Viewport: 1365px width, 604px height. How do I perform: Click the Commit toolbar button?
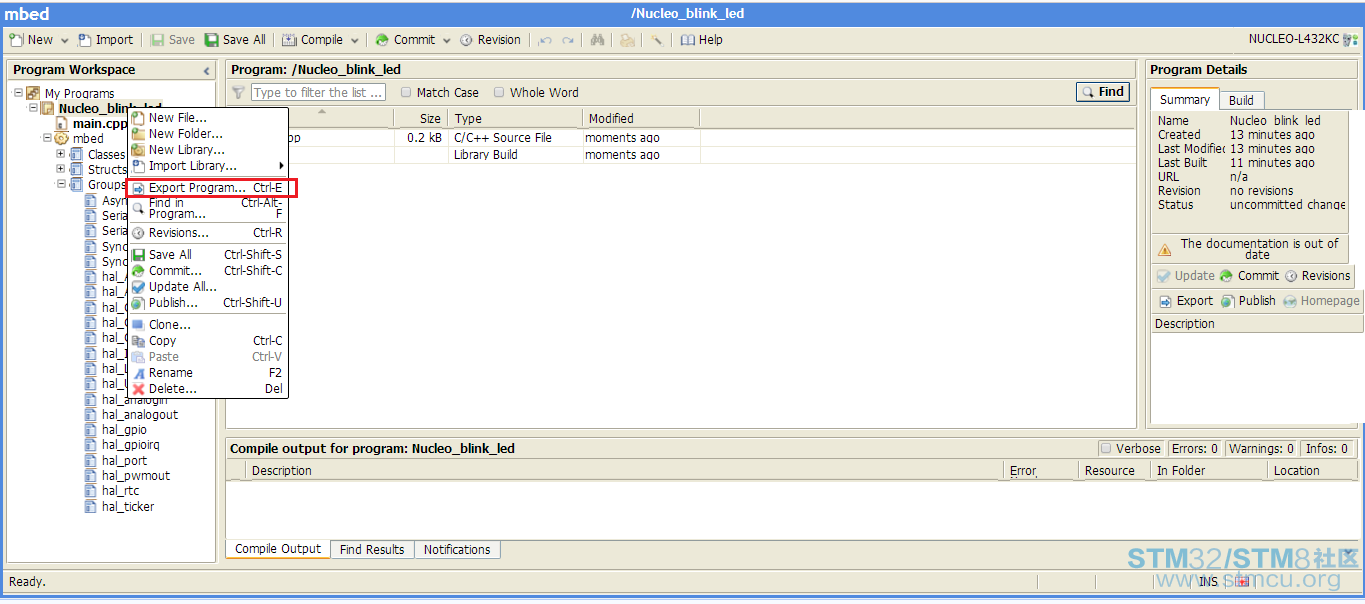point(405,40)
